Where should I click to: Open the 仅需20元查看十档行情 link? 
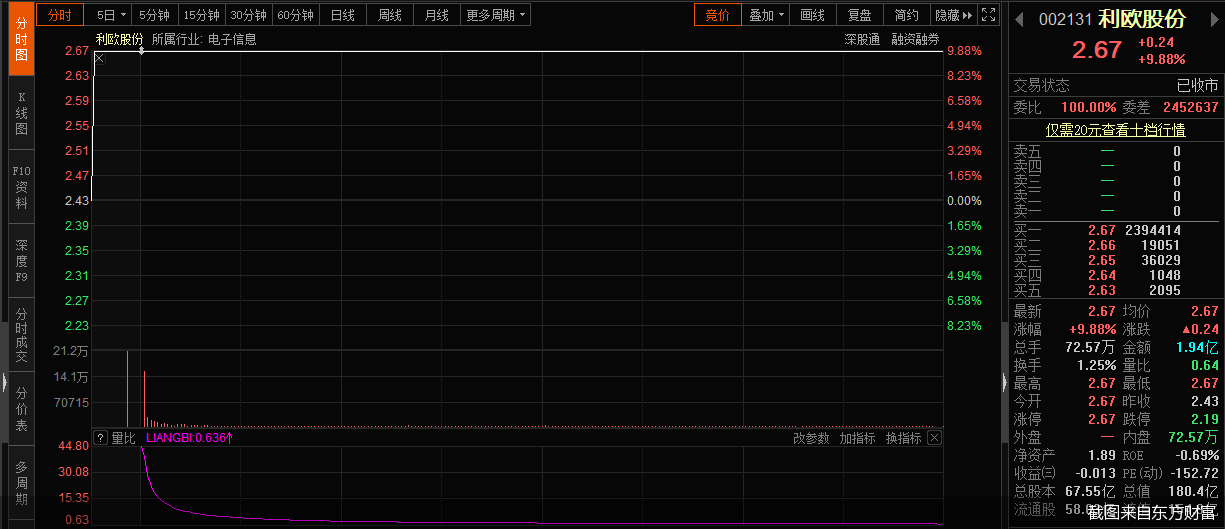(1116, 130)
